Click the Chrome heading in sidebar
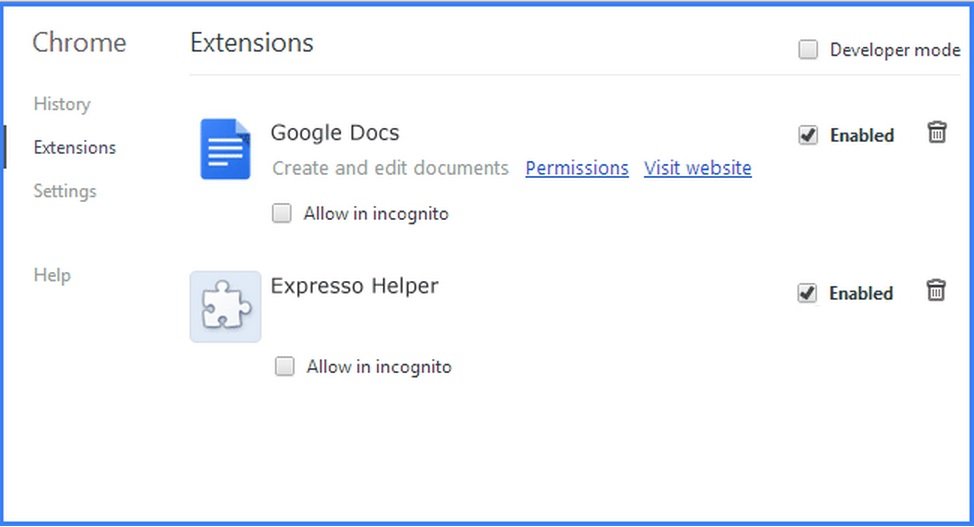Screen dimensions: 974x527 click(79, 42)
